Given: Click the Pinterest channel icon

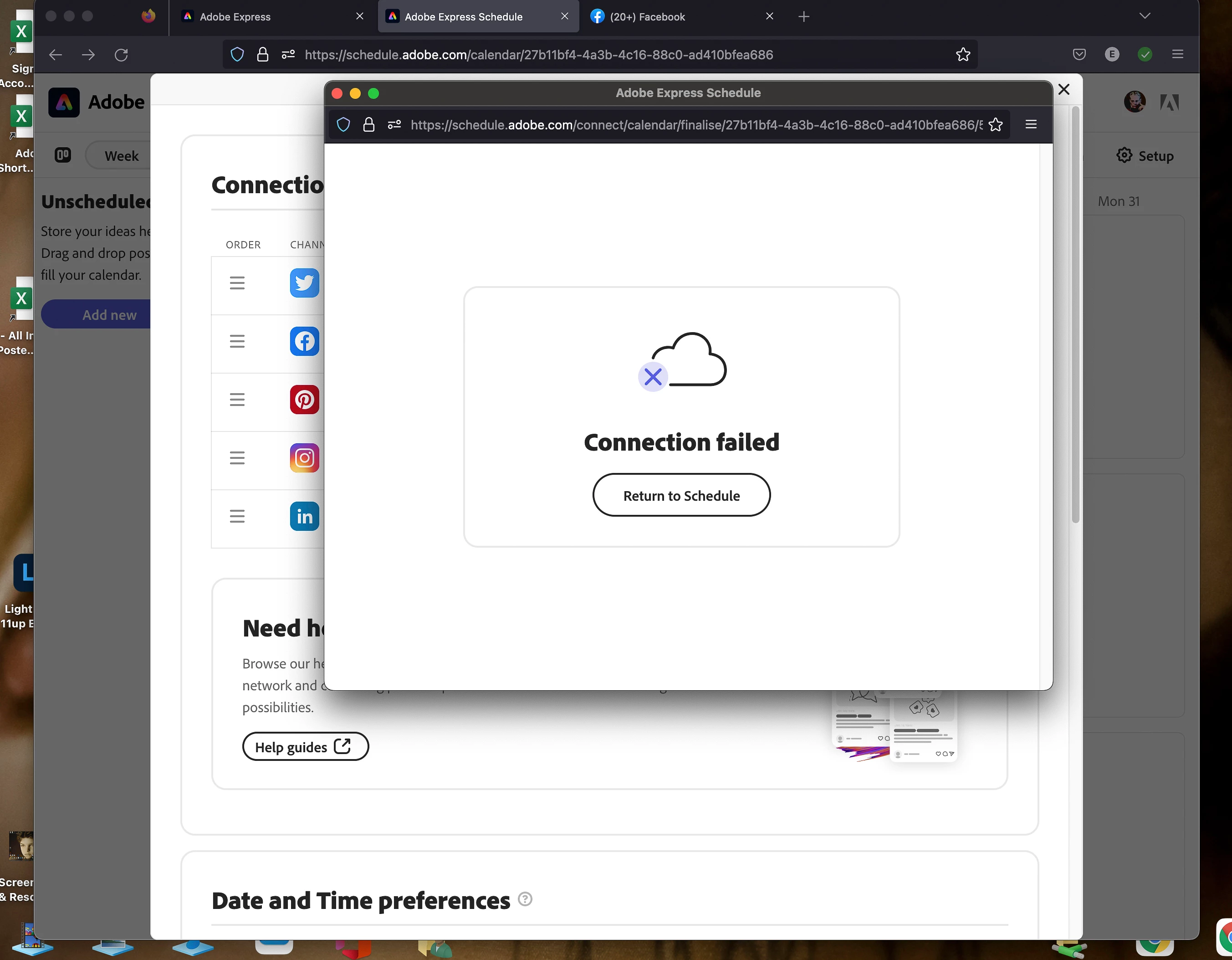Looking at the screenshot, I should (x=304, y=400).
